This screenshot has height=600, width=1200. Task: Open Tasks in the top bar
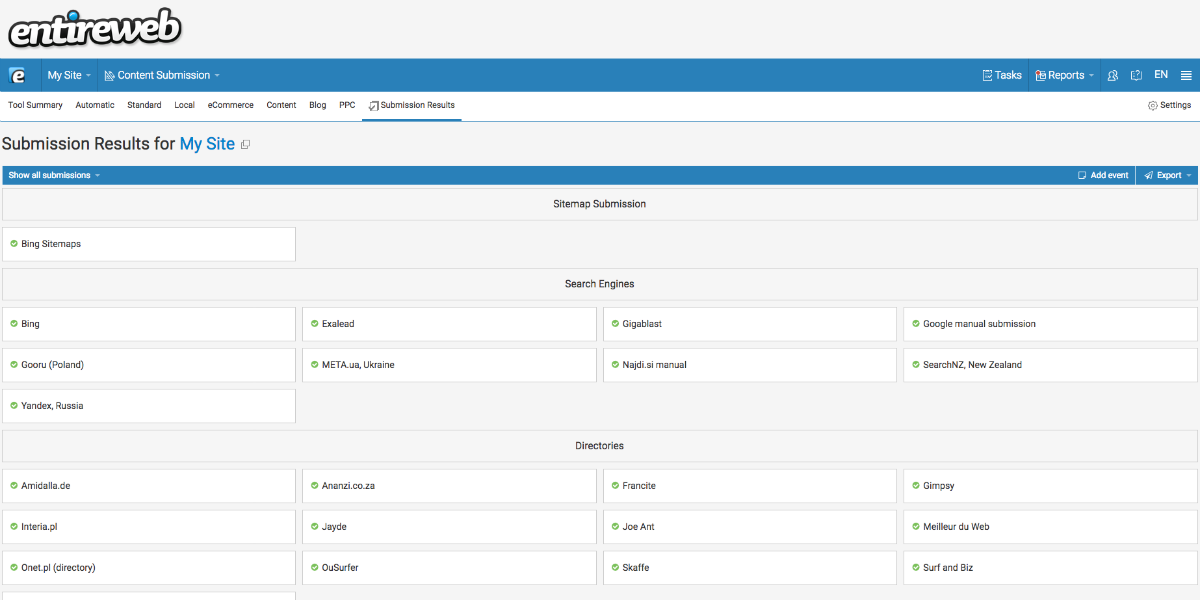1001,75
